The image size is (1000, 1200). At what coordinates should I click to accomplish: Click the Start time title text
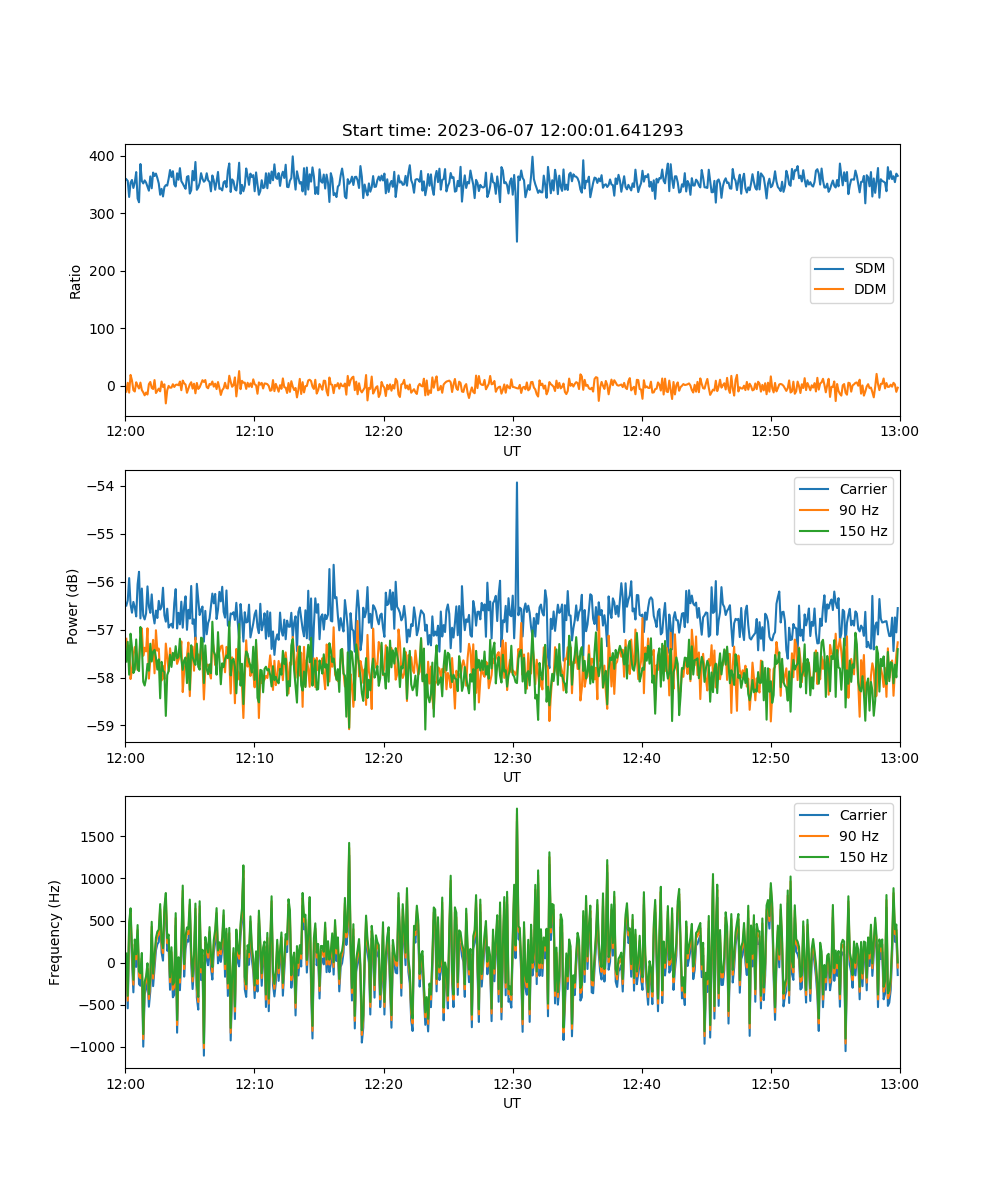point(512,131)
